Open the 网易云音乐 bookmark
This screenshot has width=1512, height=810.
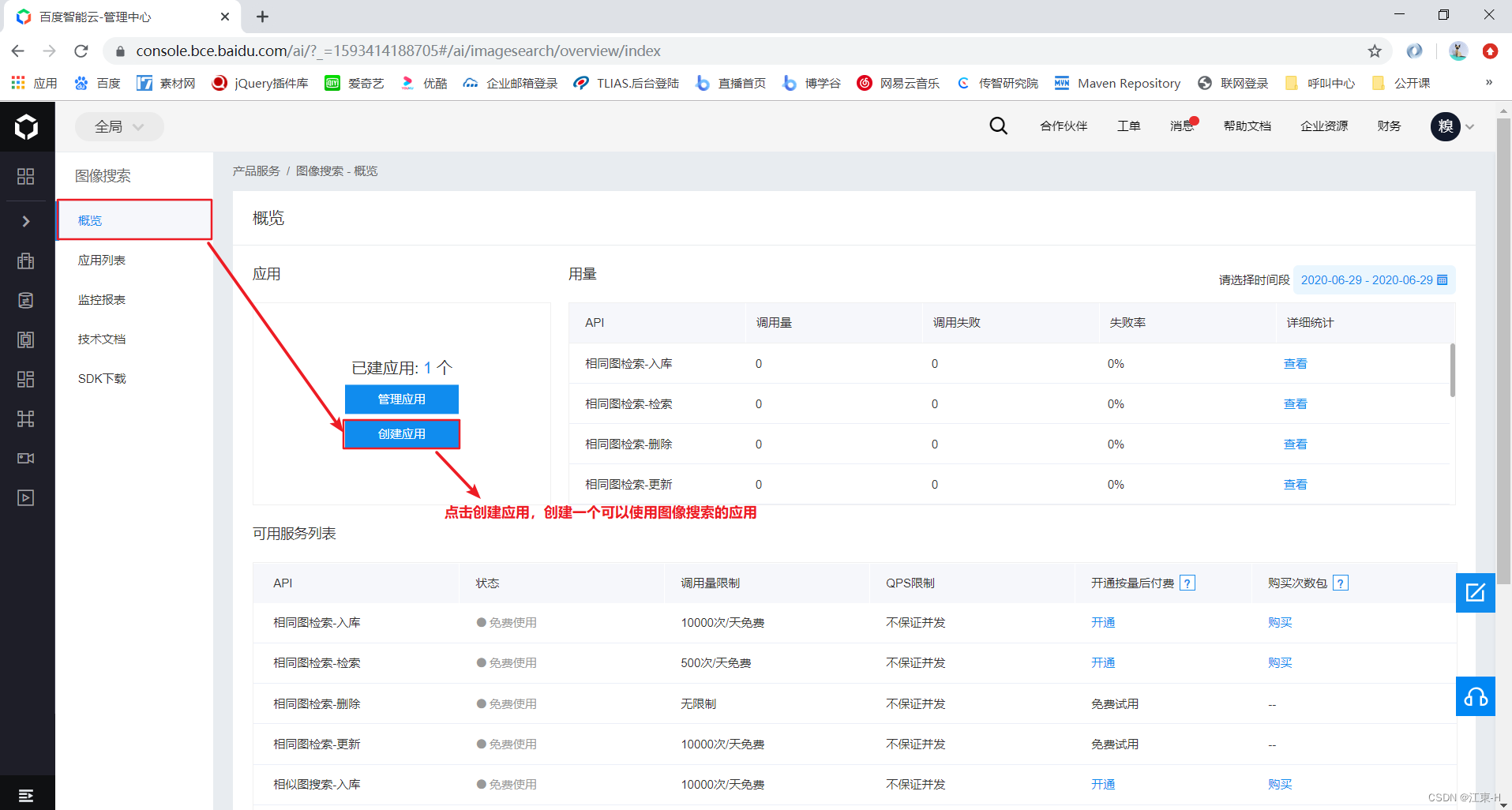click(899, 83)
